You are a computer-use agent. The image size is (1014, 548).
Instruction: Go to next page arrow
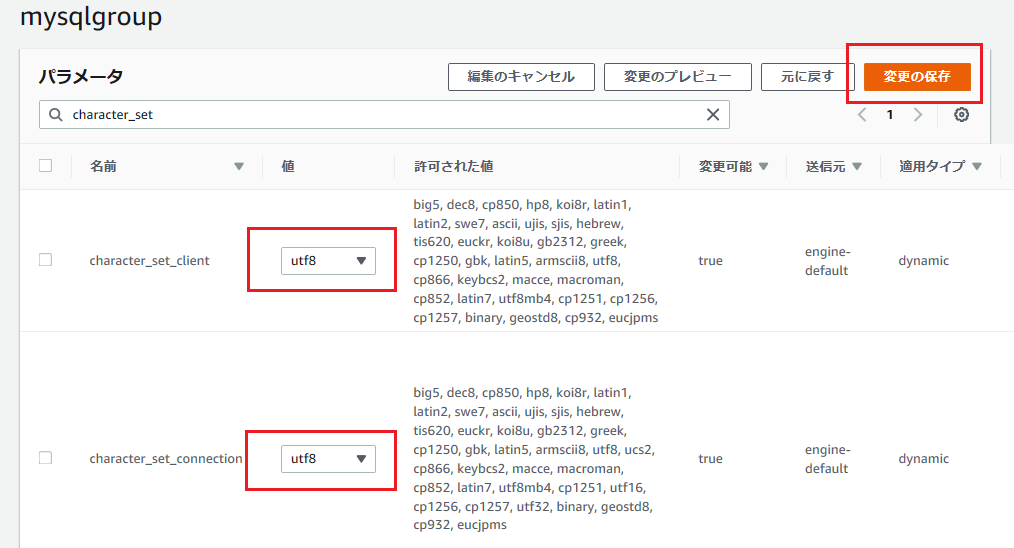pos(918,115)
